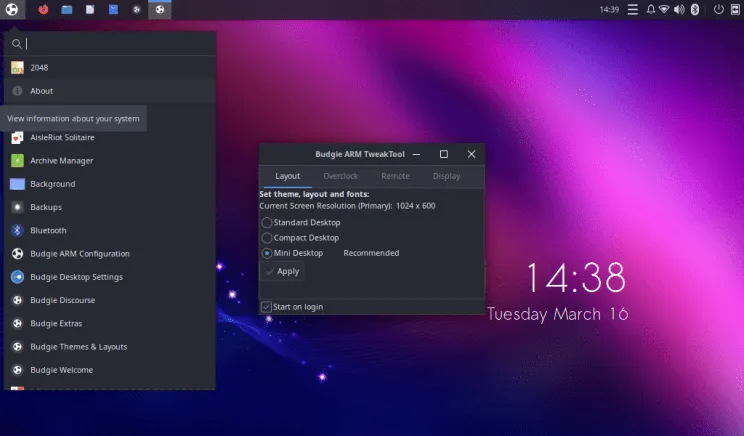
Task: Launch Firefox from the top panel
Action: click(x=43, y=10)
